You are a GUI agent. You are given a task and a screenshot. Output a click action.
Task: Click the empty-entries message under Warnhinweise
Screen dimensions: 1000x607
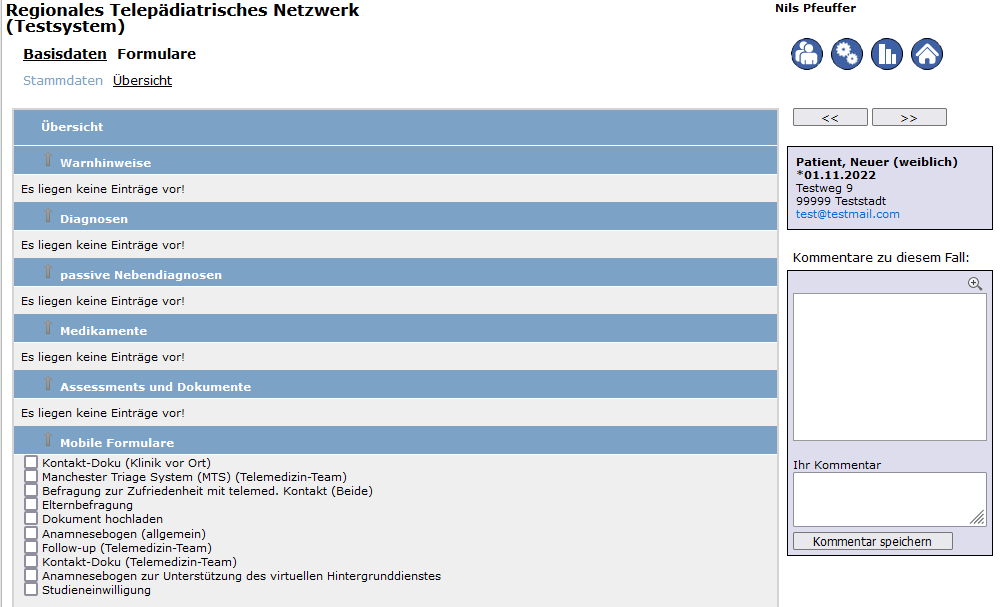(103, 189)
